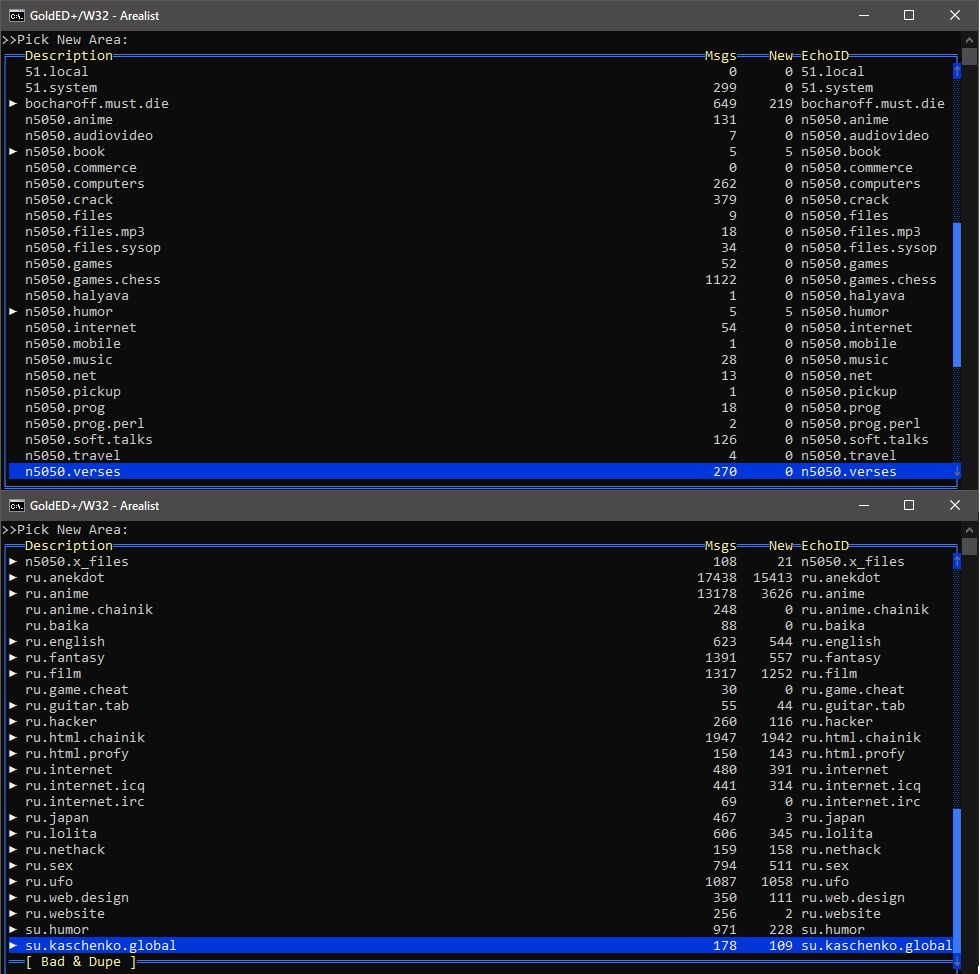Click the console icon in the top window title bar
980x974 pixels.
coord(17,16)
